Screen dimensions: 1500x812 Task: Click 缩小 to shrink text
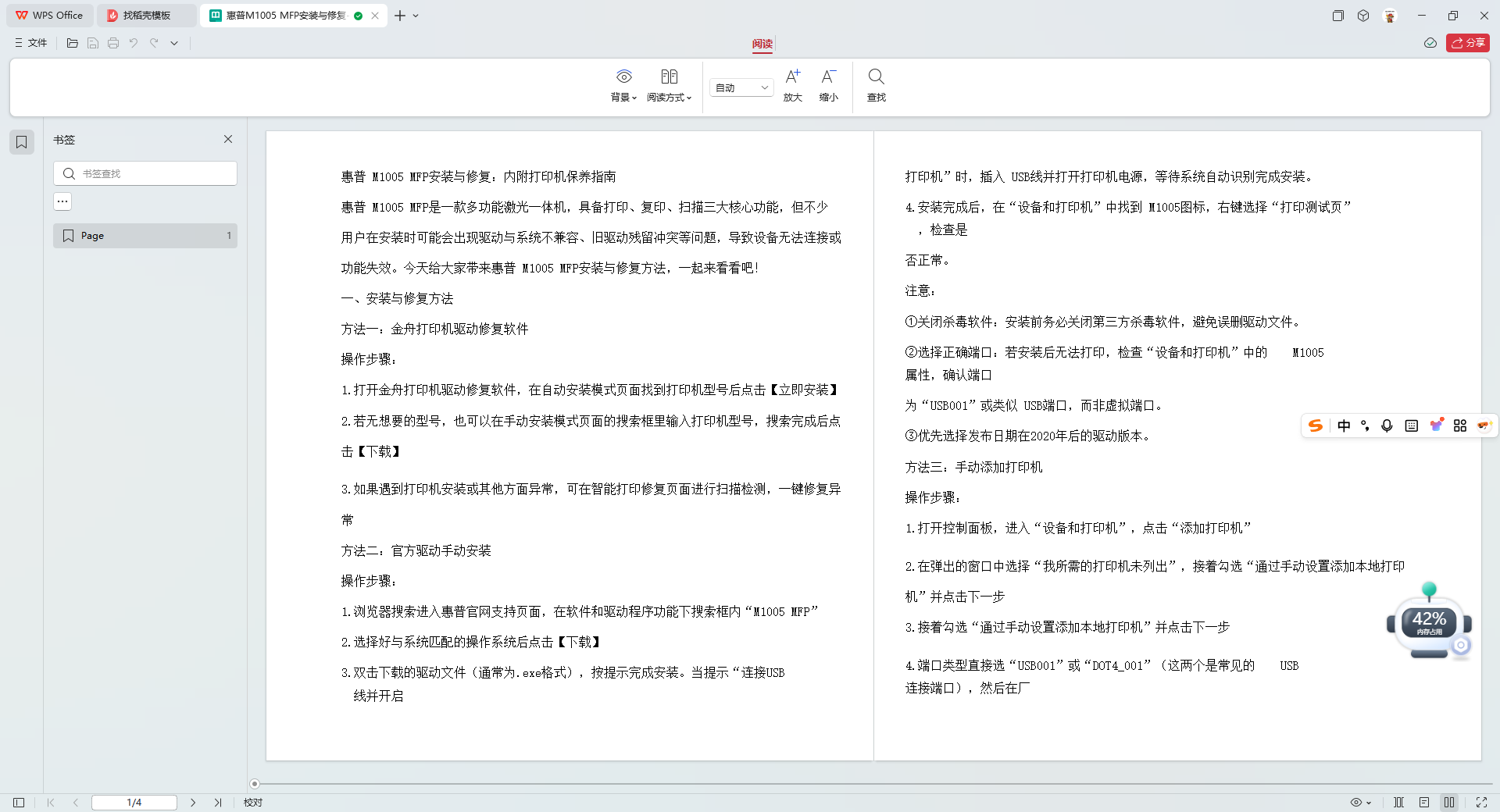(x=829, y=85)
